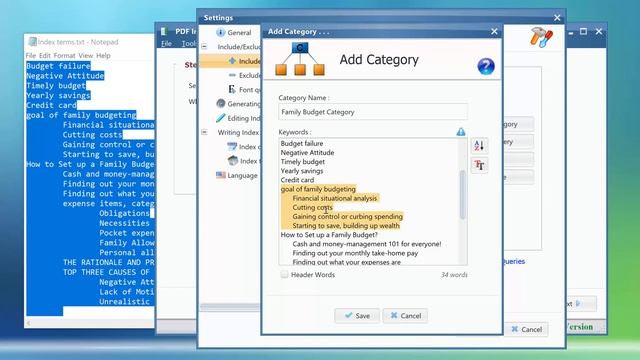Screen dimensions: 640x360
Task: Click the Settings tree horizontal scrollbar
Action: (229, 307)
